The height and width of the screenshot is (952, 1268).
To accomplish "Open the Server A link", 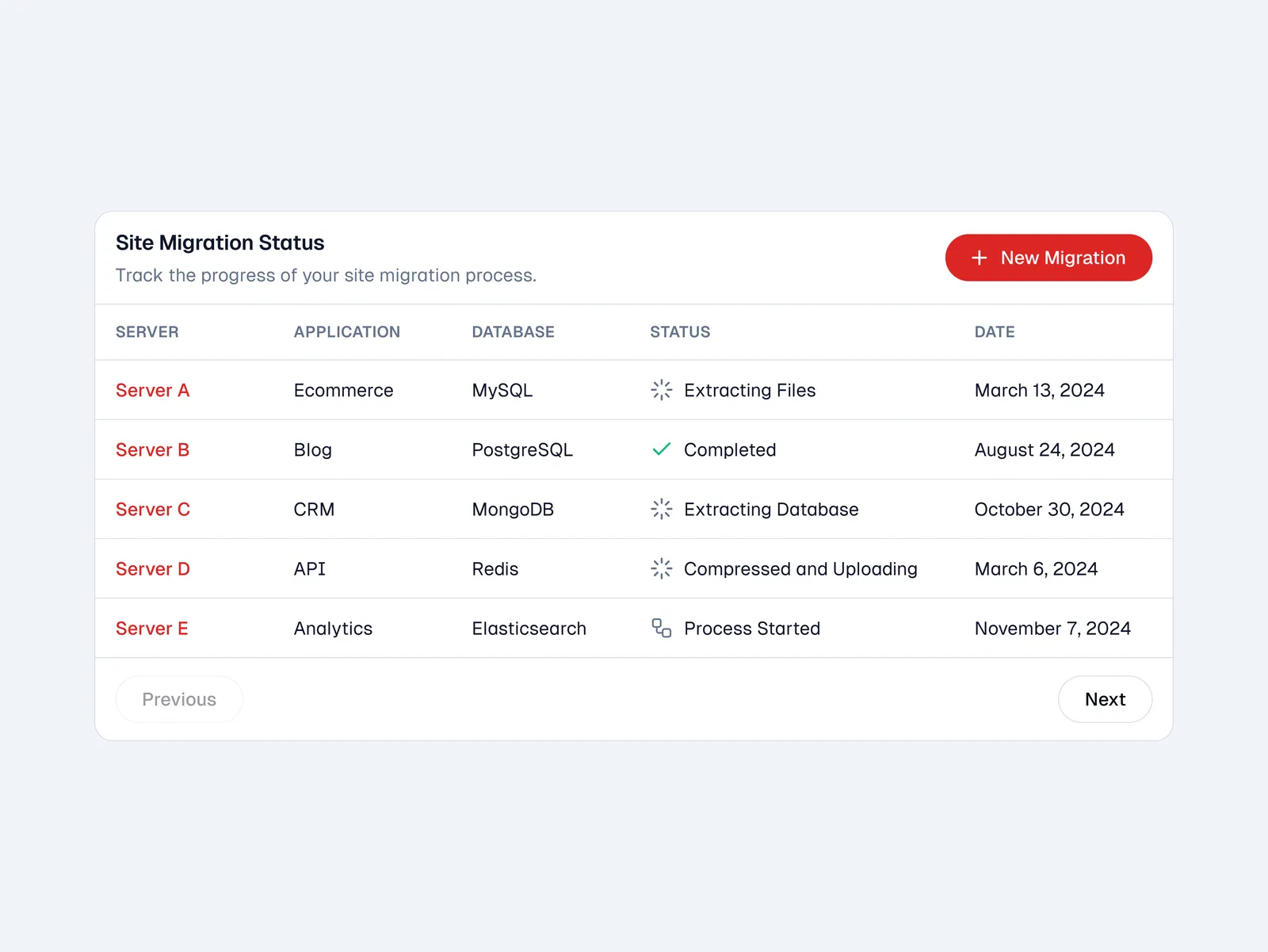I will tap(152, 390).
